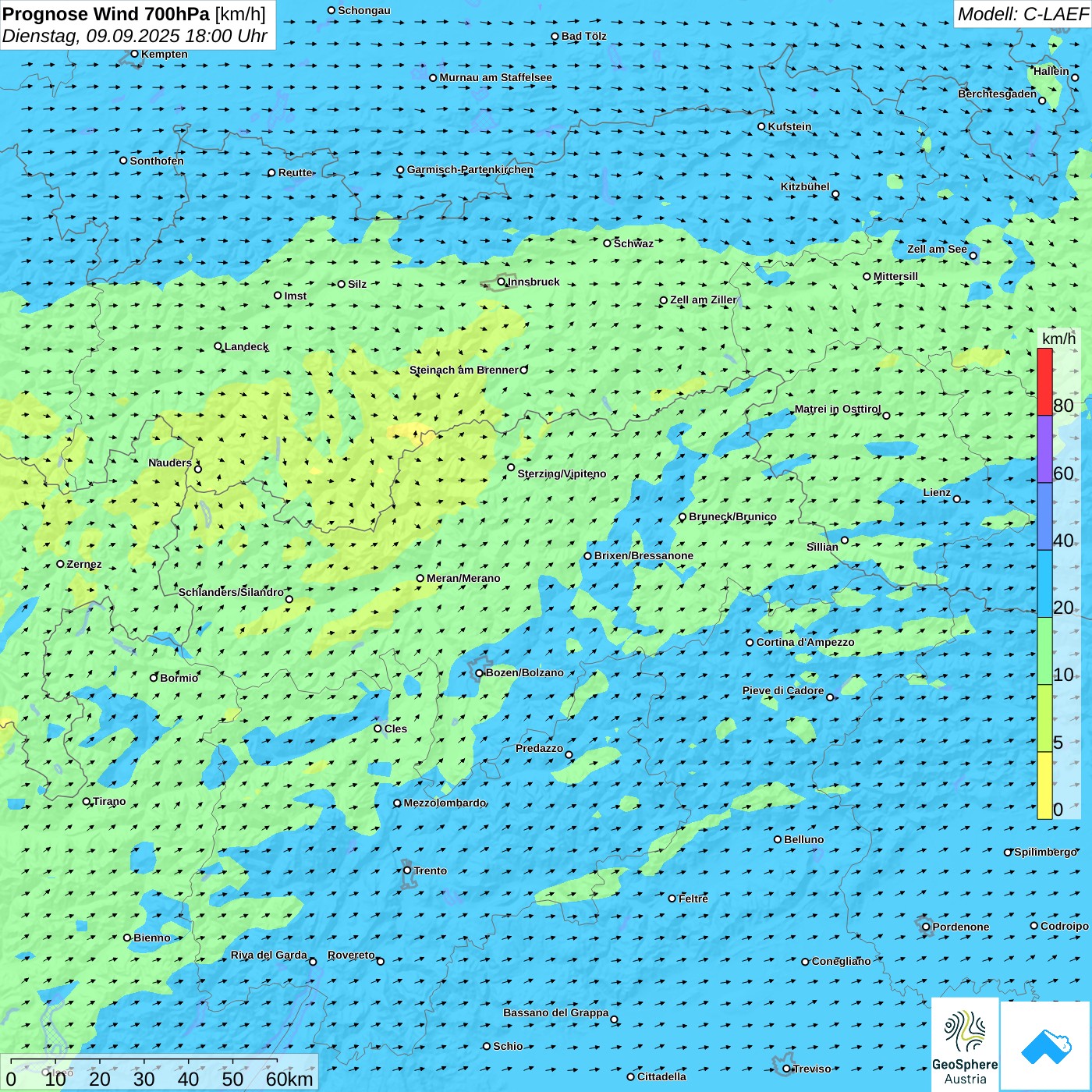1092x1092 pixels.
Task: Click the 'Schwaz' label
Action: click(x=634, y=243)
